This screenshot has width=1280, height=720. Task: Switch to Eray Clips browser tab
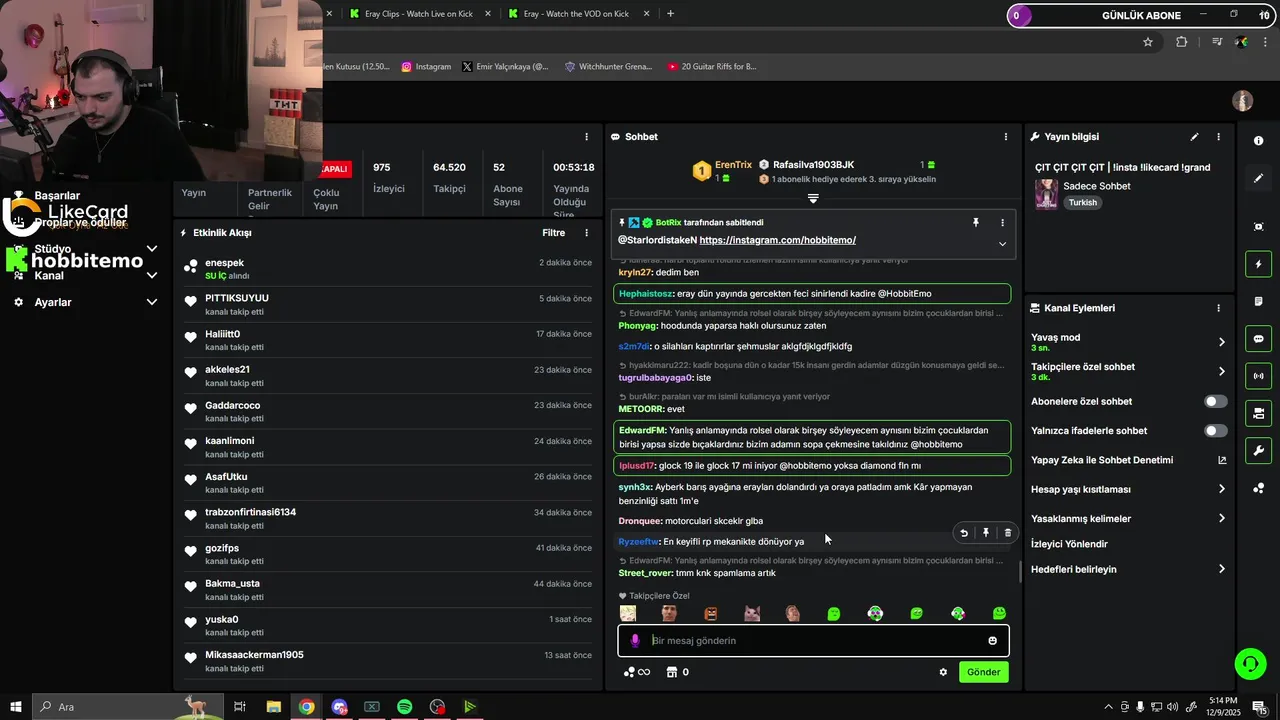coord(418,14)
